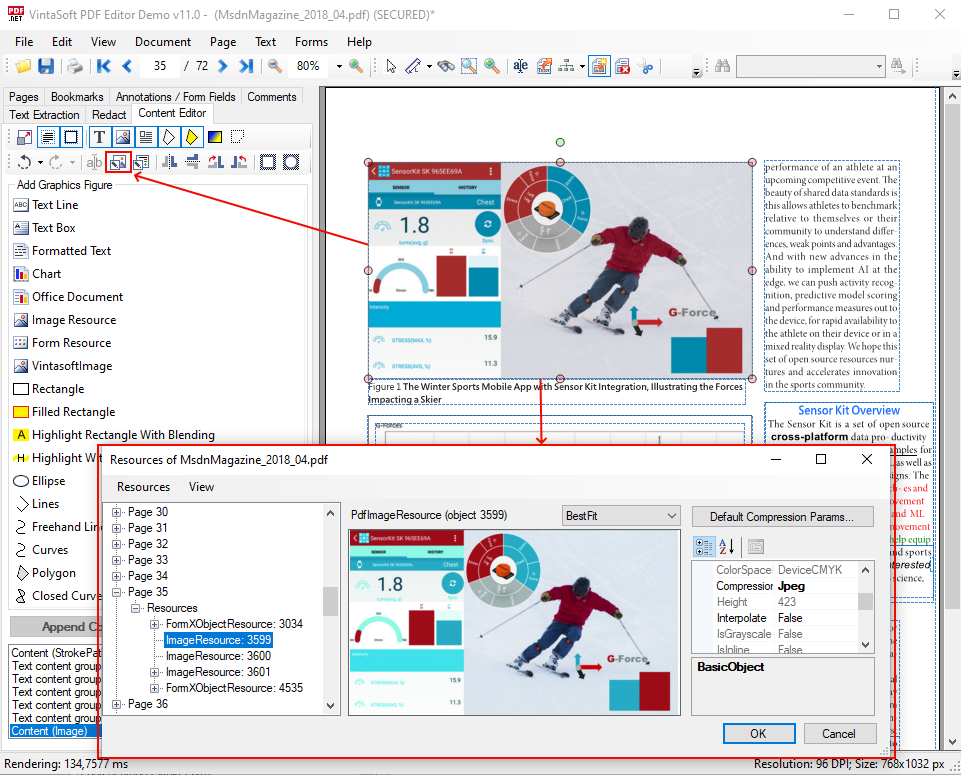Toggle the yellow filled path figures button
The width and height of the screenshot is (961, 775).
coord(192,137)
